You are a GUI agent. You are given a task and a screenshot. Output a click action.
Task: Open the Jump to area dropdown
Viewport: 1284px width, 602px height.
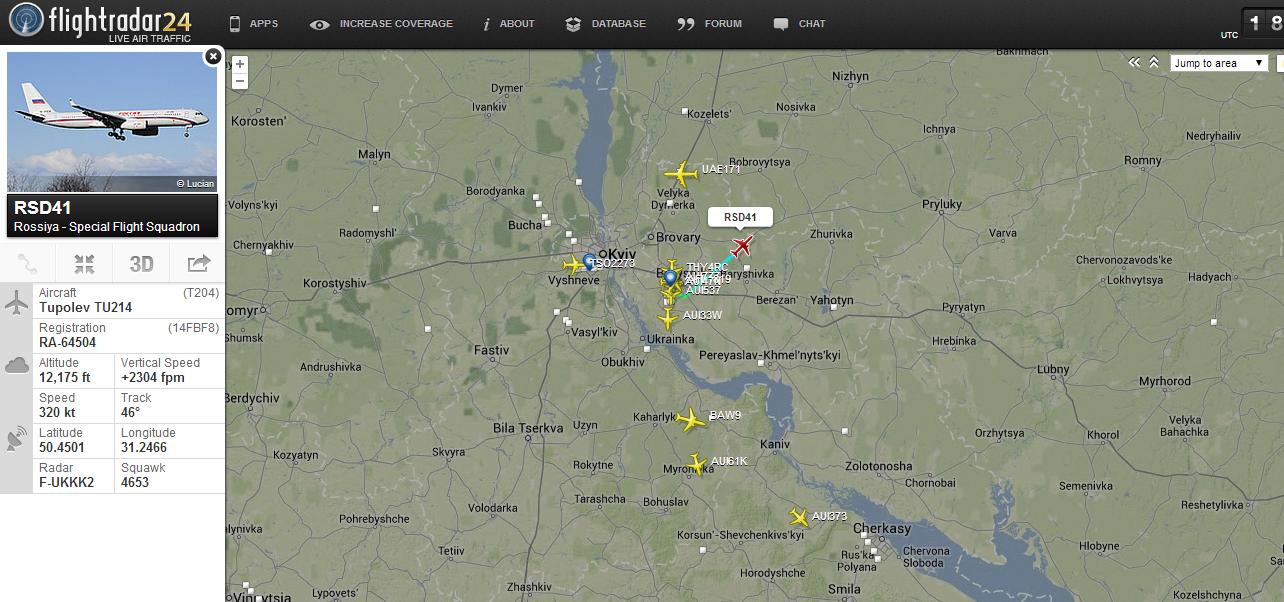pos(1219,63)
